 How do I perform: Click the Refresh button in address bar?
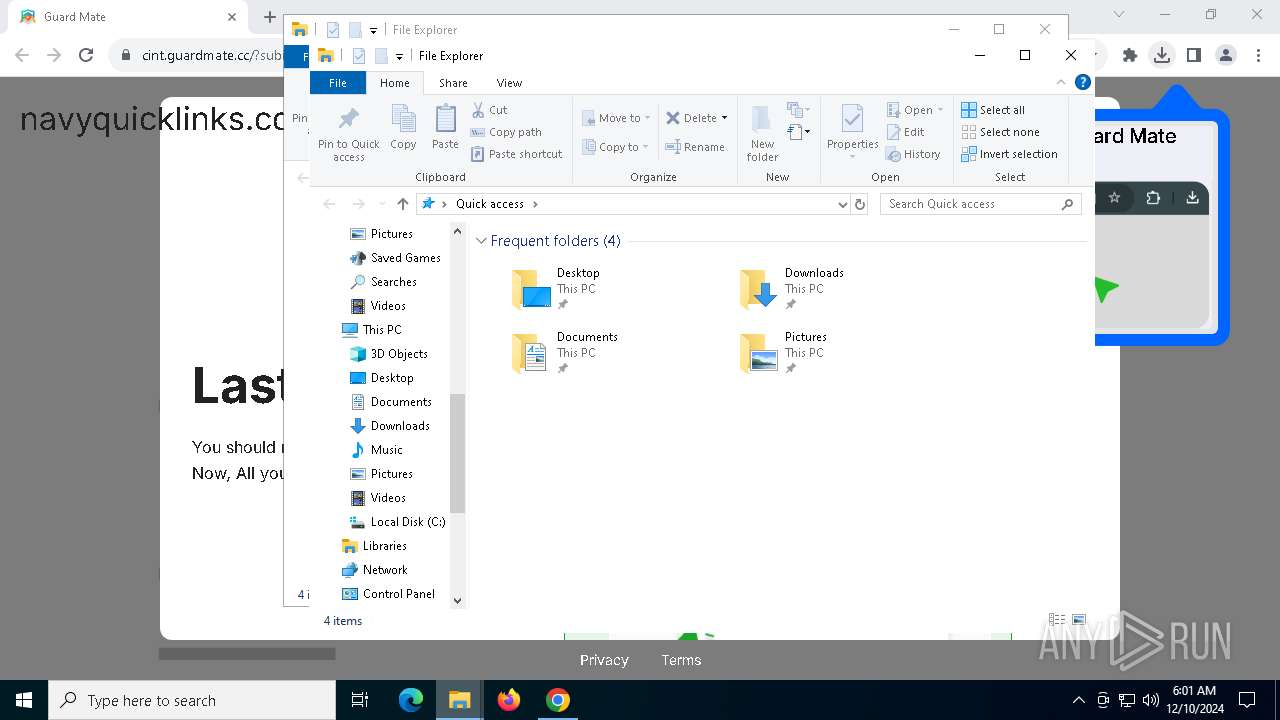859,204
